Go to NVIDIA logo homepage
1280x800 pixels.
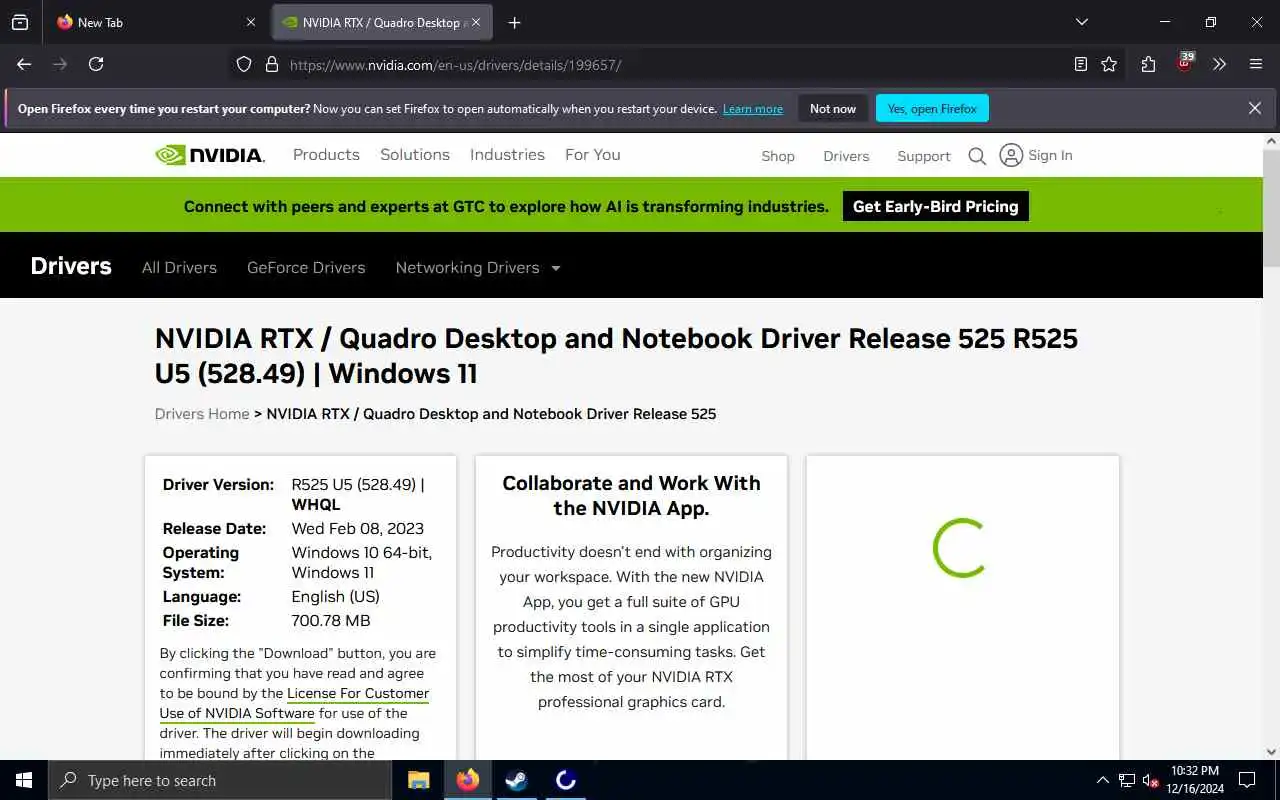[x=210, y=155]
